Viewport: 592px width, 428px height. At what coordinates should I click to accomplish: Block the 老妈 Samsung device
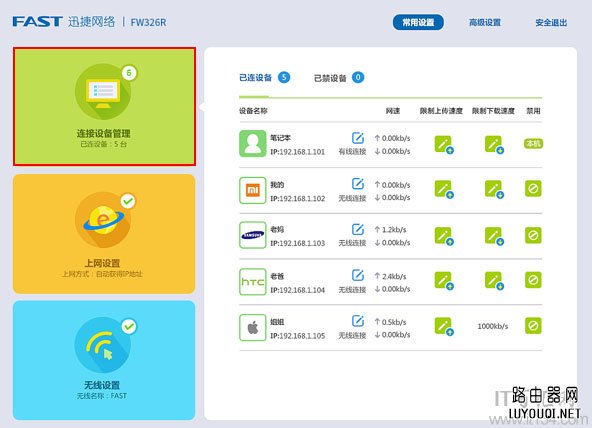pos(533,235)
